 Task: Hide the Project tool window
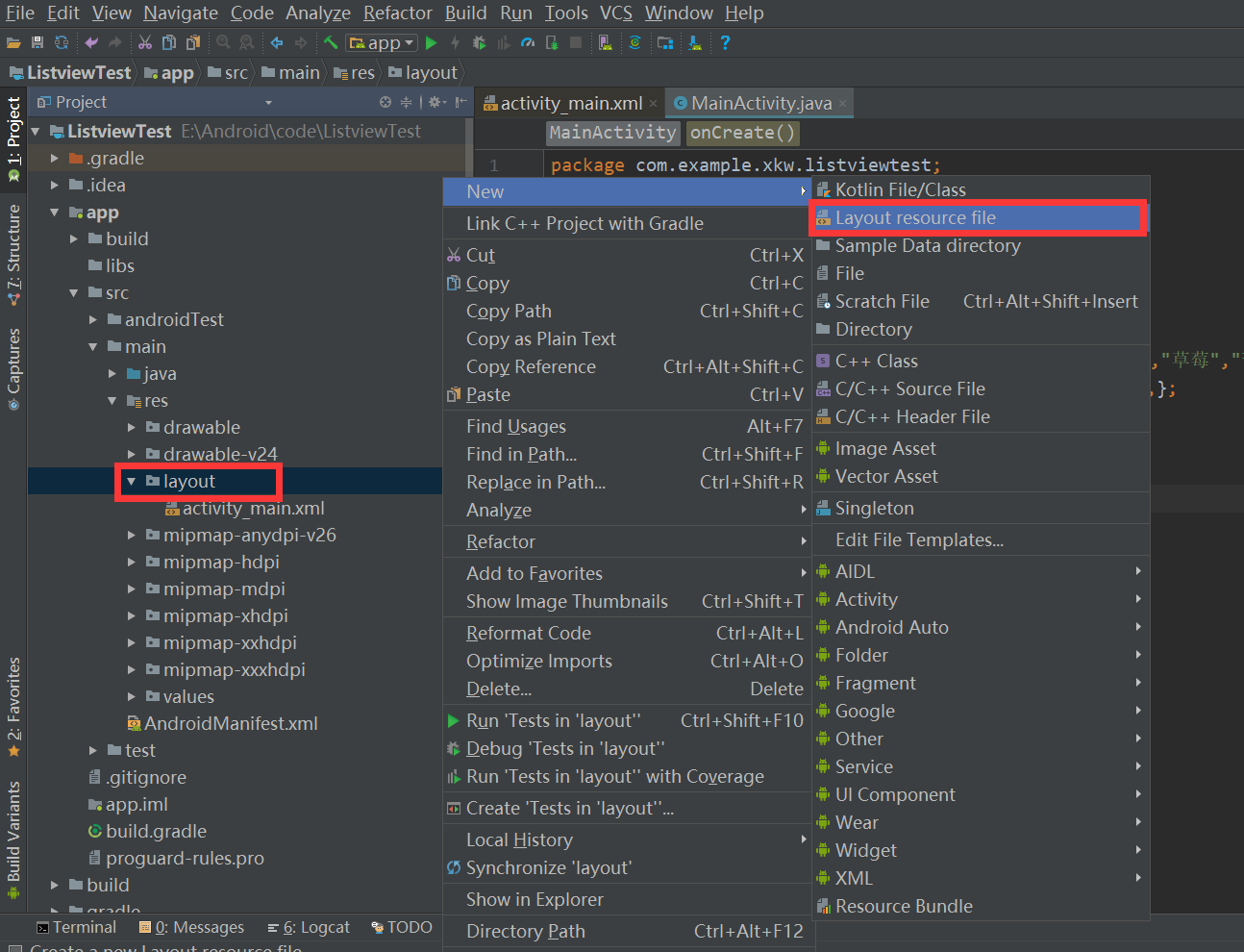click(x=461, y=102)
